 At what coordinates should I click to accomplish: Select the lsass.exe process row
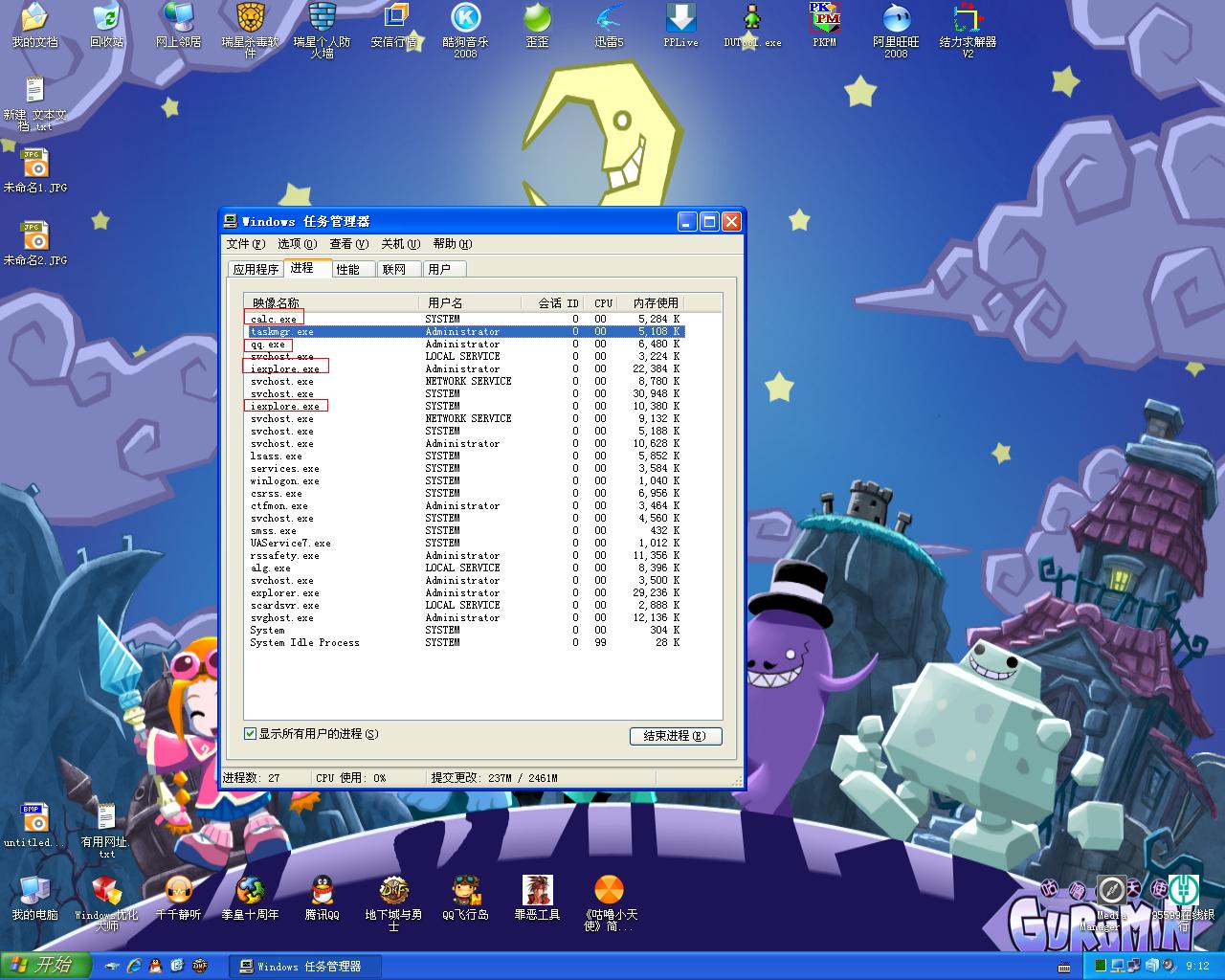click(465, 456)
